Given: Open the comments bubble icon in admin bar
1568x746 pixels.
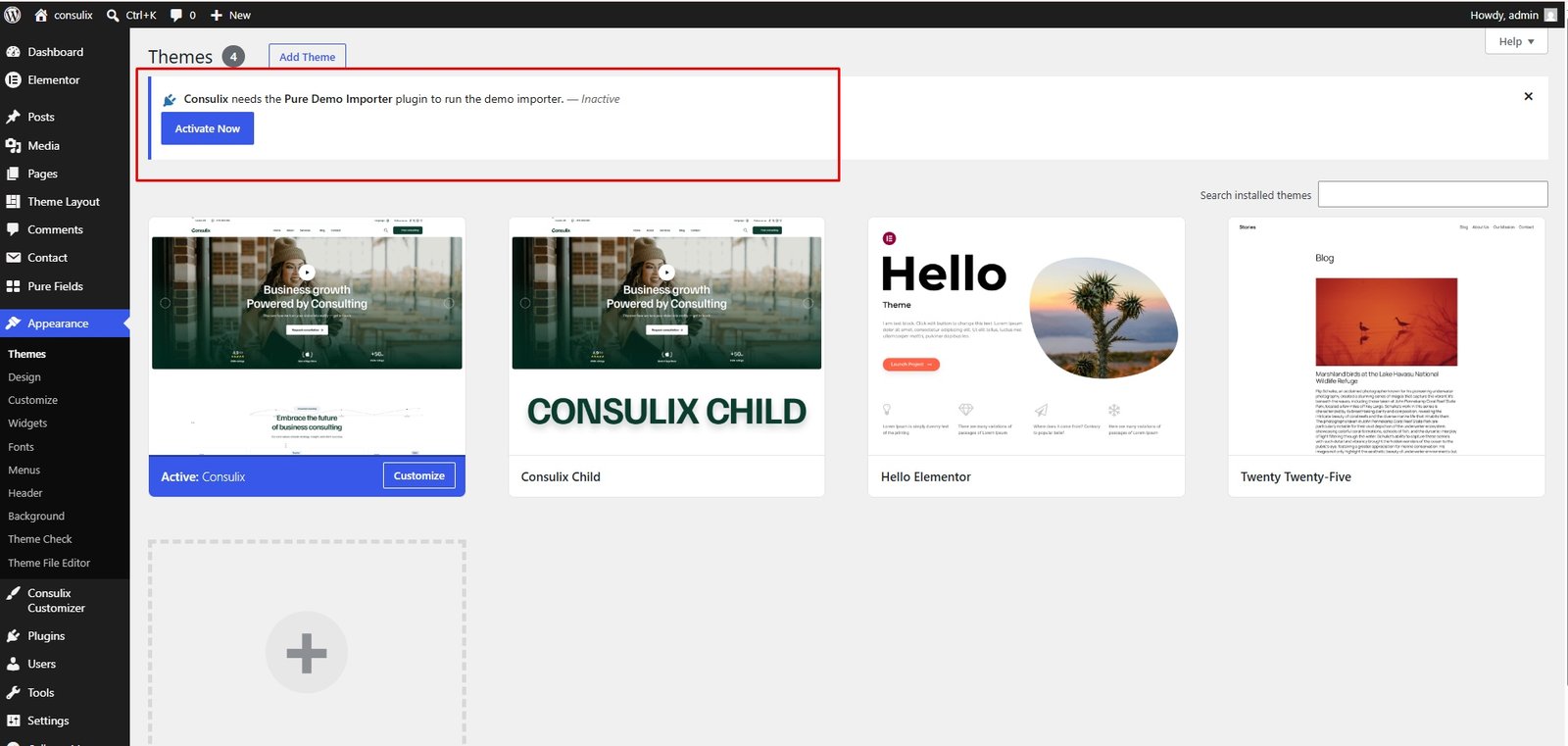Looking at the screenshot, I should click(x=176, y=15).
